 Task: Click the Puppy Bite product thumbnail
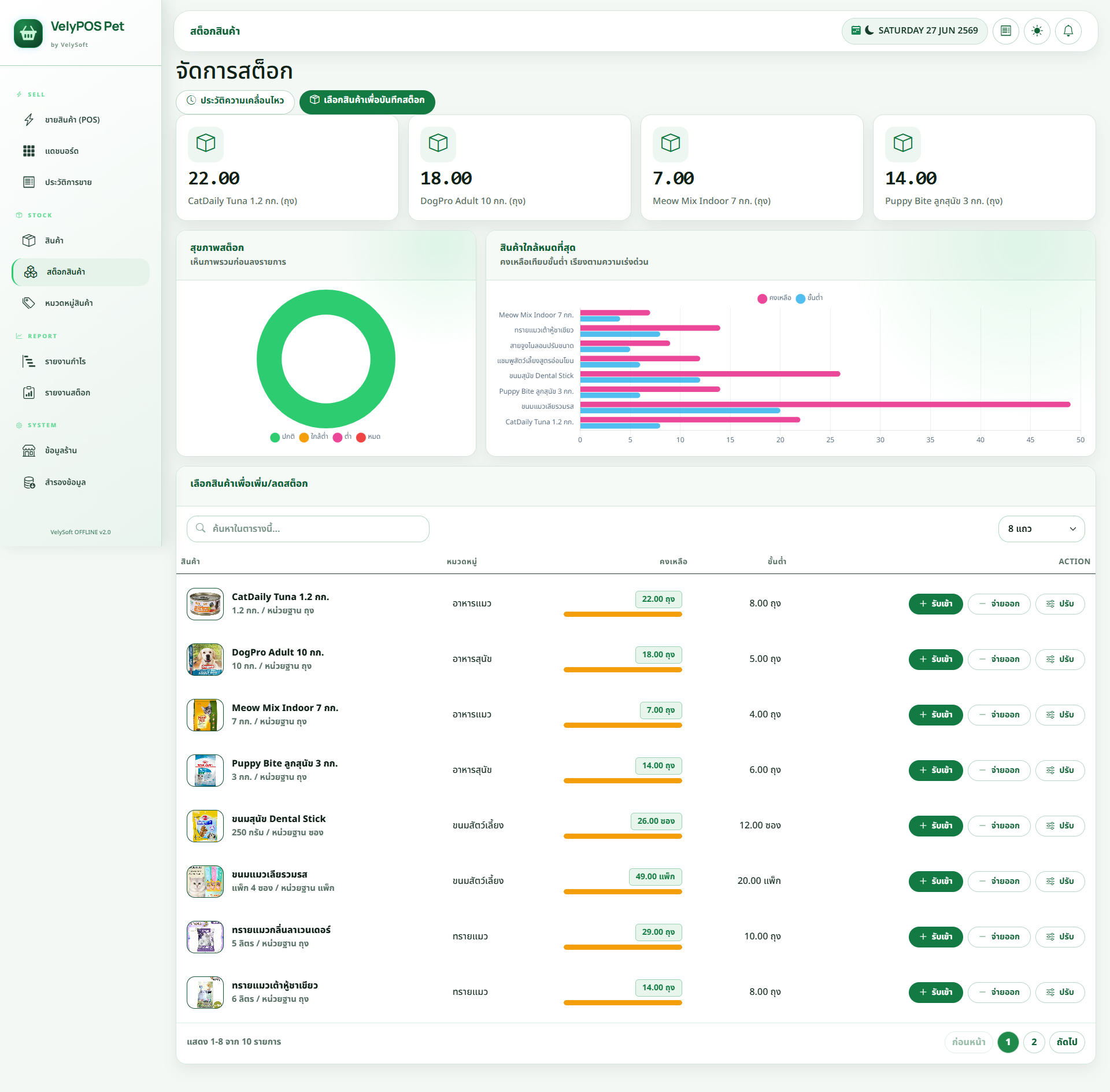tap(205, 770)
